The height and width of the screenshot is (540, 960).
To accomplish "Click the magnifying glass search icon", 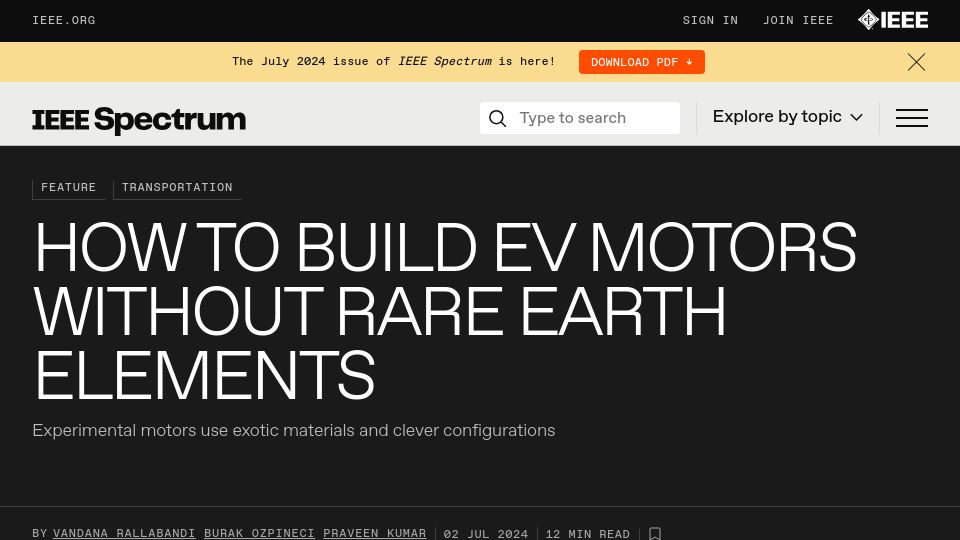I will pos(498,118).
